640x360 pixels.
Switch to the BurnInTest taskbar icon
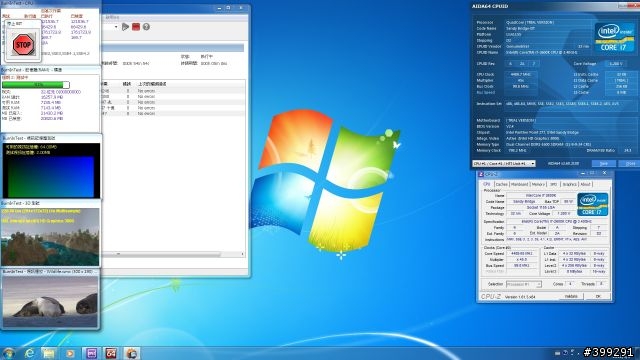(x=131, y=353)
